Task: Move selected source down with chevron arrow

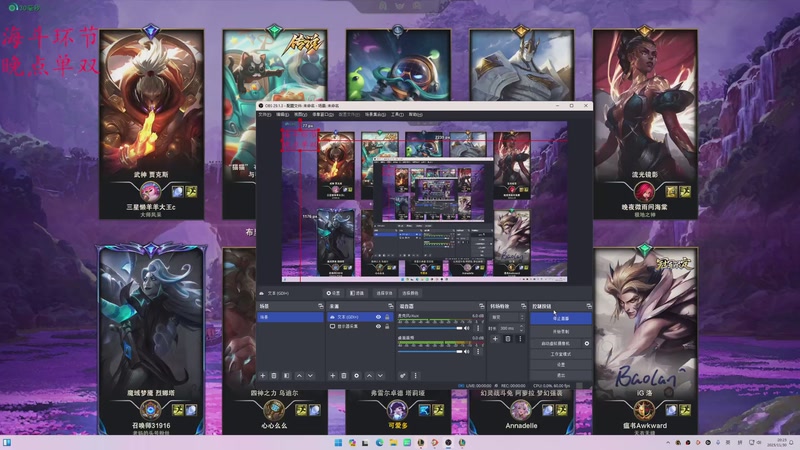Action: click(x=379, y=375)
